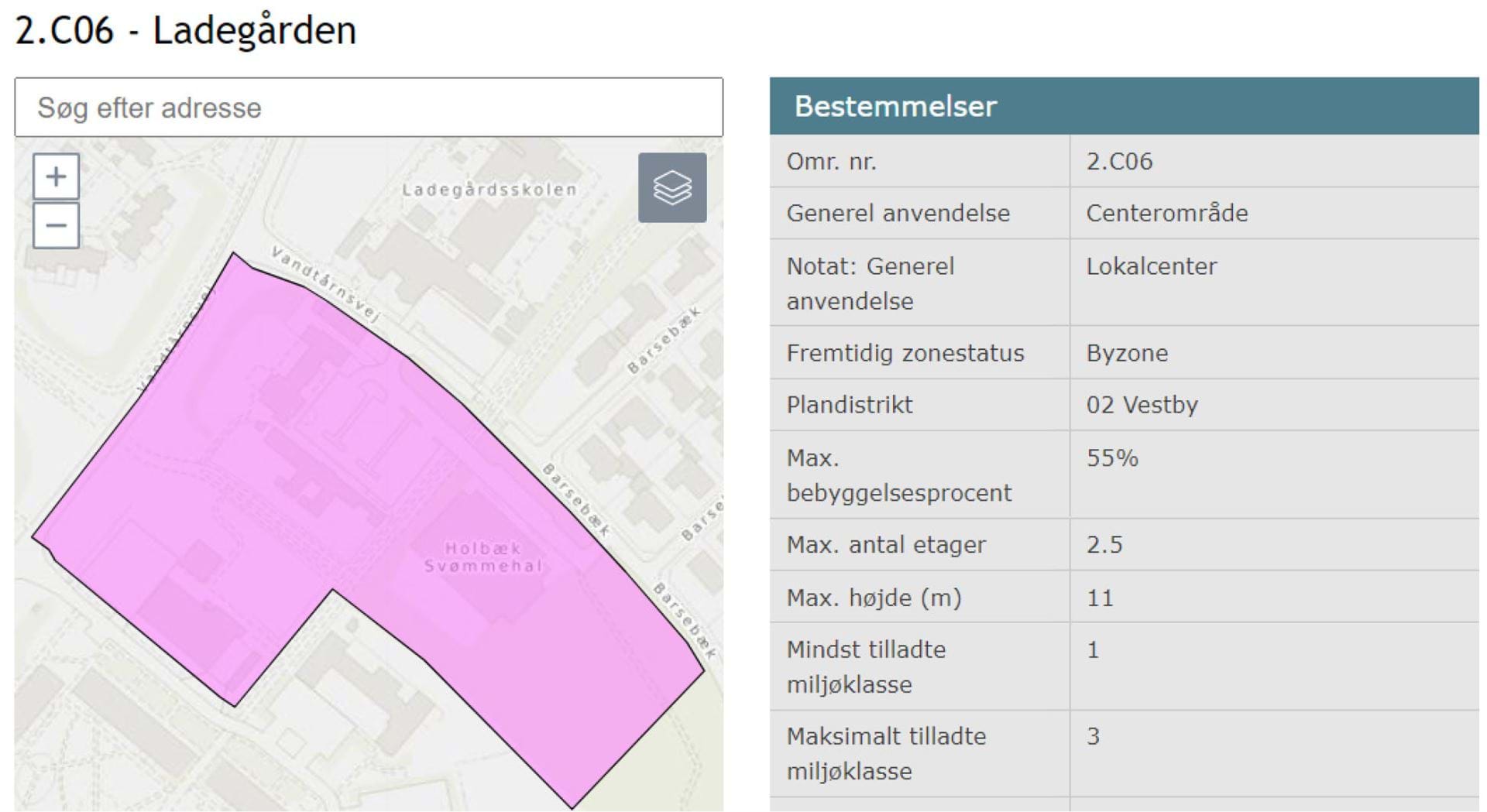Click the Max. antal etager label
Viewport: 1487px width, 812px height.
coord(886,545)
